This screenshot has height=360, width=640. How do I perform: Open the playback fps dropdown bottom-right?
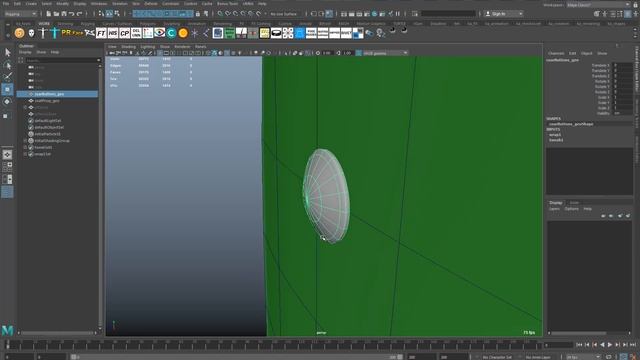[583, 357]
